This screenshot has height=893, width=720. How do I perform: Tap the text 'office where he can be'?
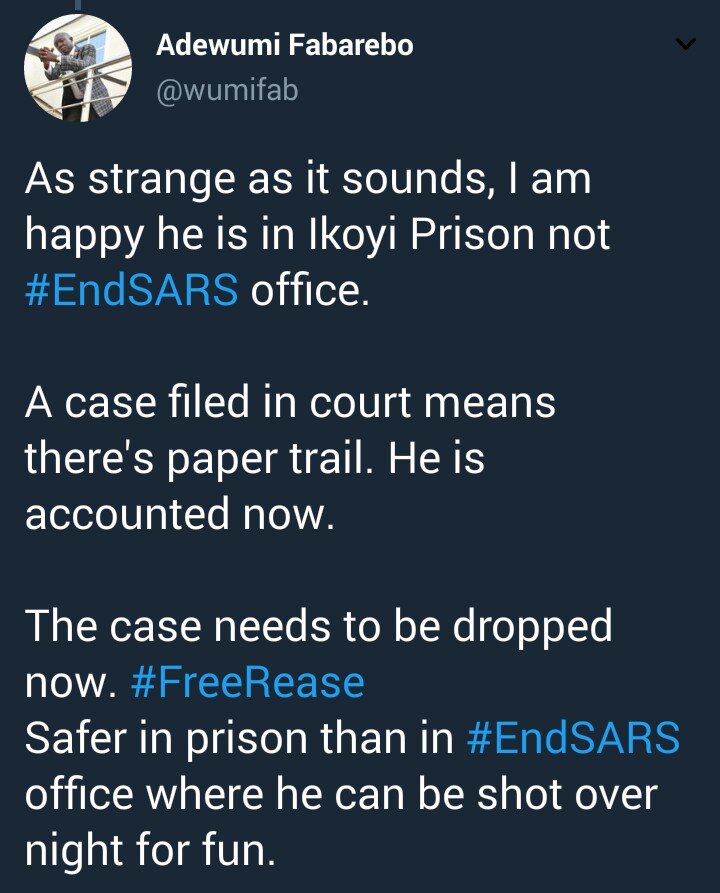pos(245,796)
